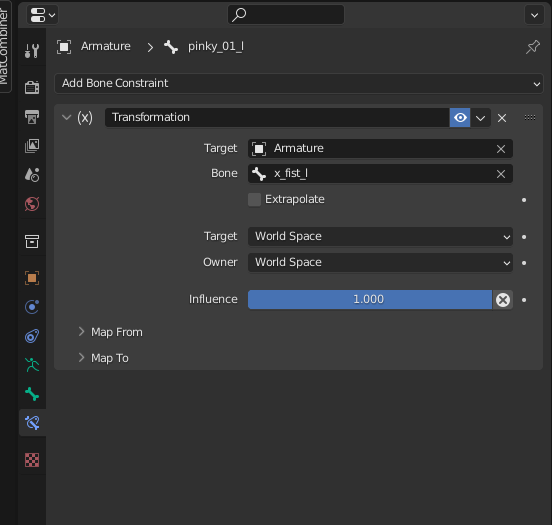Open the Owner World Space dropdown
552x525 pixels.
tap(380, 263)
